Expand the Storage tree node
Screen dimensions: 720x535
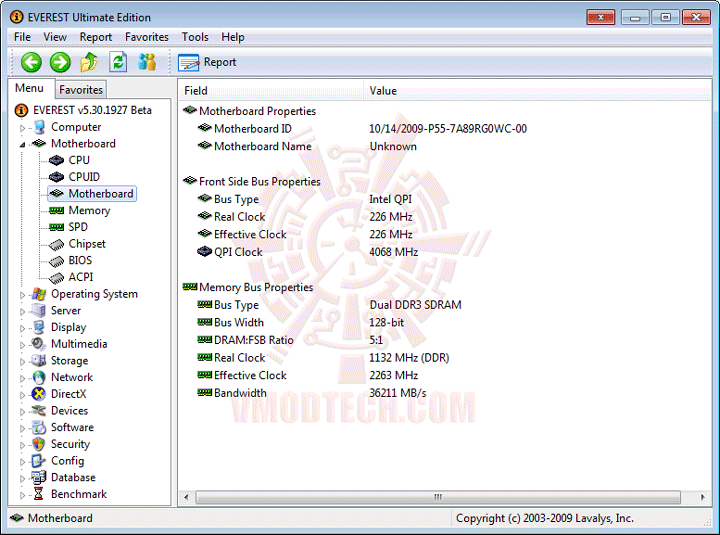(22, 361)
